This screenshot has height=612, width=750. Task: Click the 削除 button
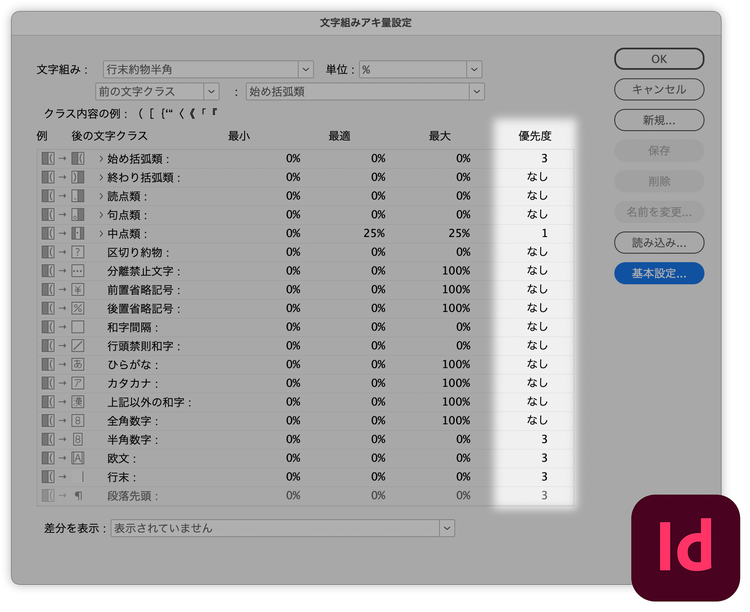point(659,181)
